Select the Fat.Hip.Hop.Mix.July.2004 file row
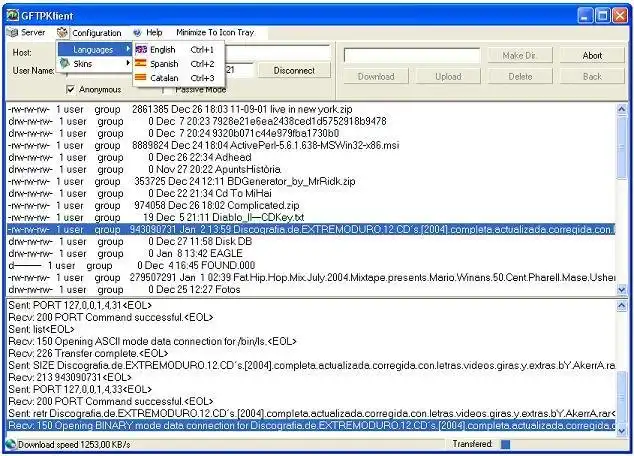Screen dimensions: 634x456 (x=311, y=278)
